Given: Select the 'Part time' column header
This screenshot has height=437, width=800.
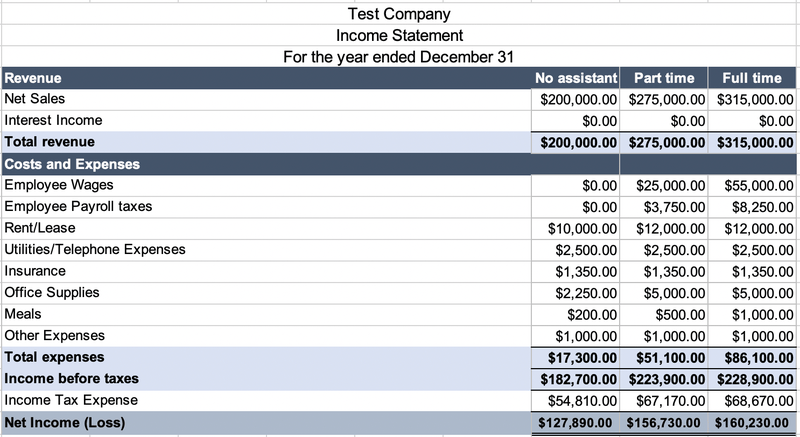Looking at the screenshot, I should click(x=664, y=78).
